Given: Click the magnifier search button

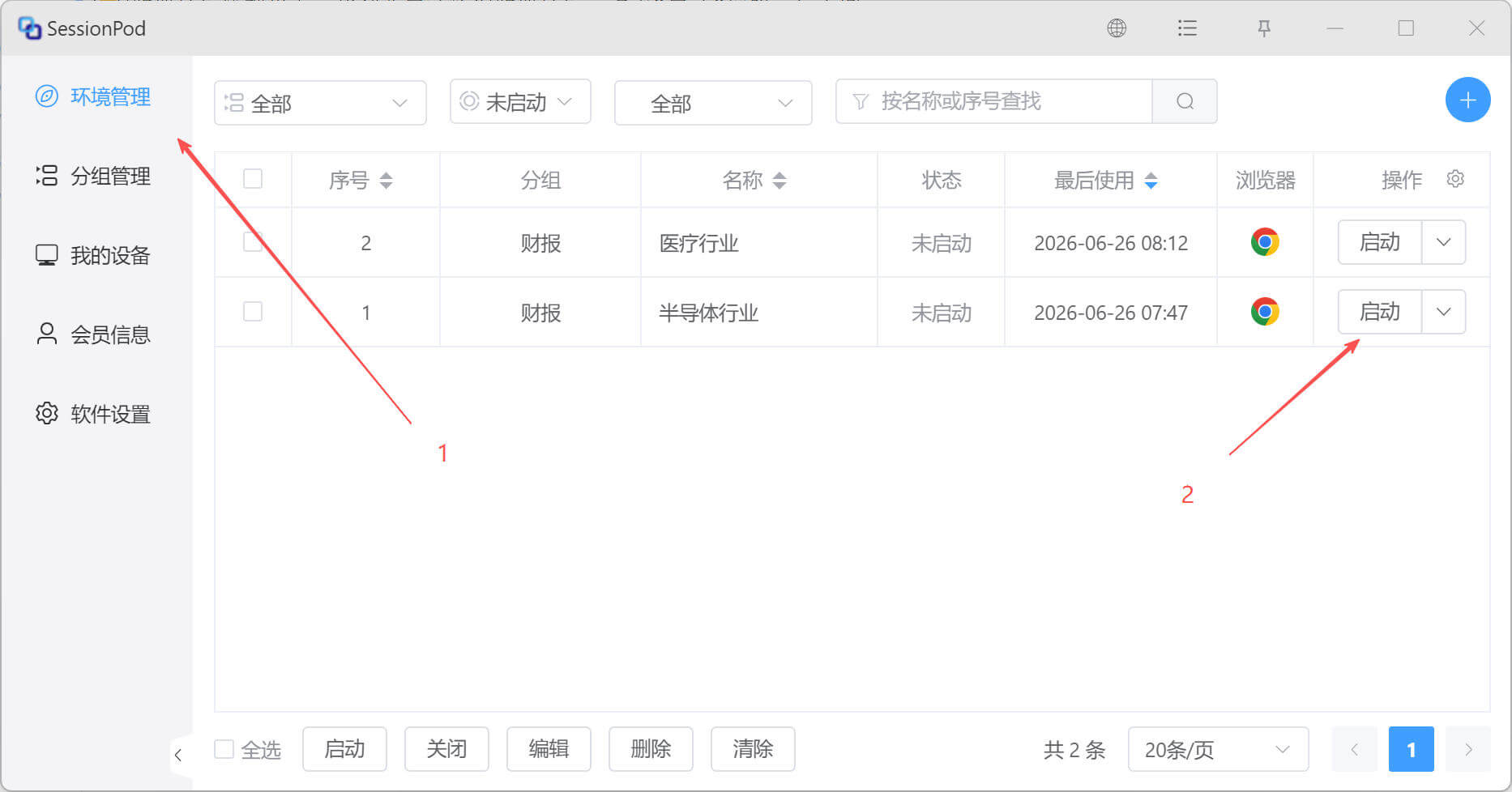Looking at the screenshot, I should (x=1185, y=101).
